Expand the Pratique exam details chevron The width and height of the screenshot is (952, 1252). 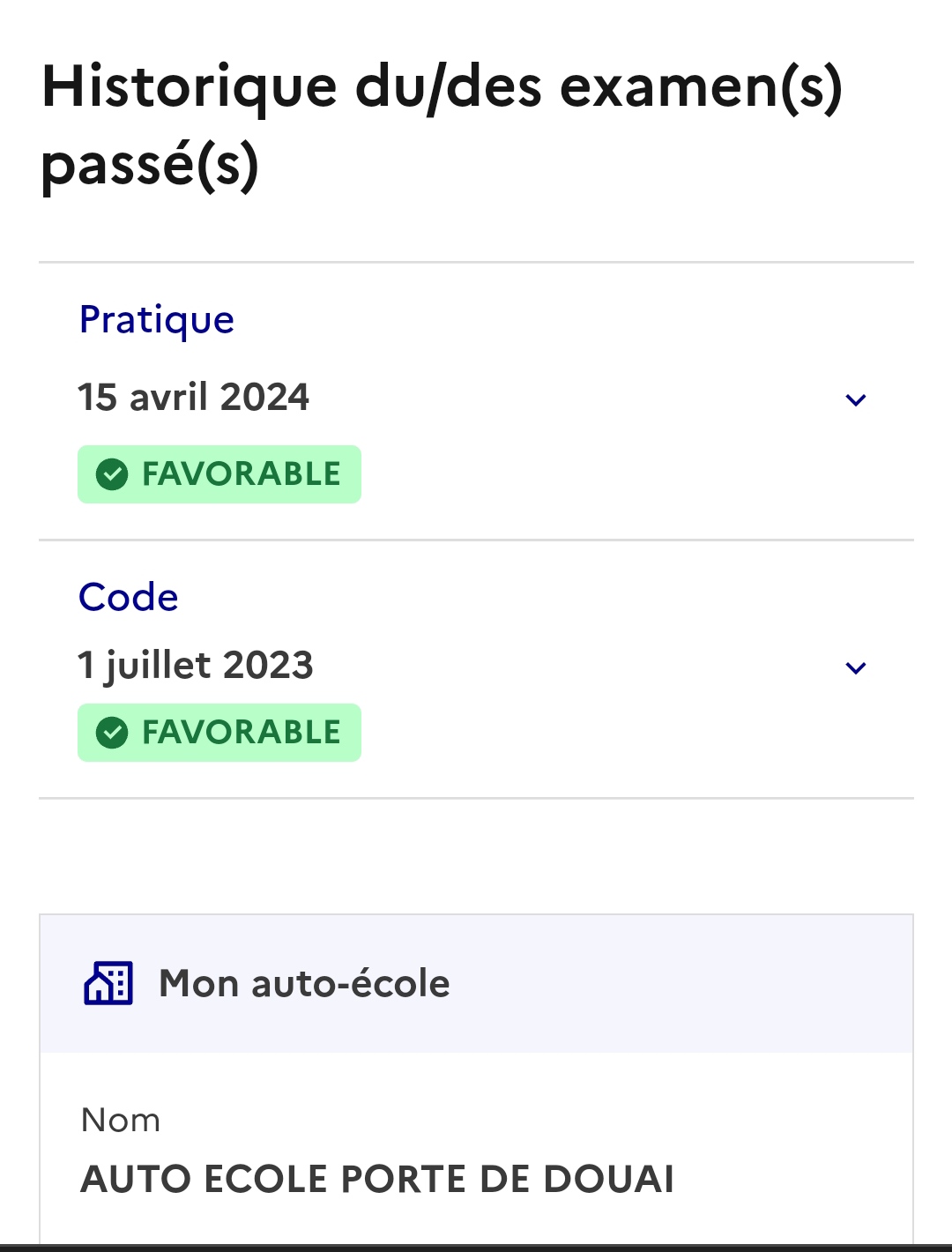(x=855, y=400)
